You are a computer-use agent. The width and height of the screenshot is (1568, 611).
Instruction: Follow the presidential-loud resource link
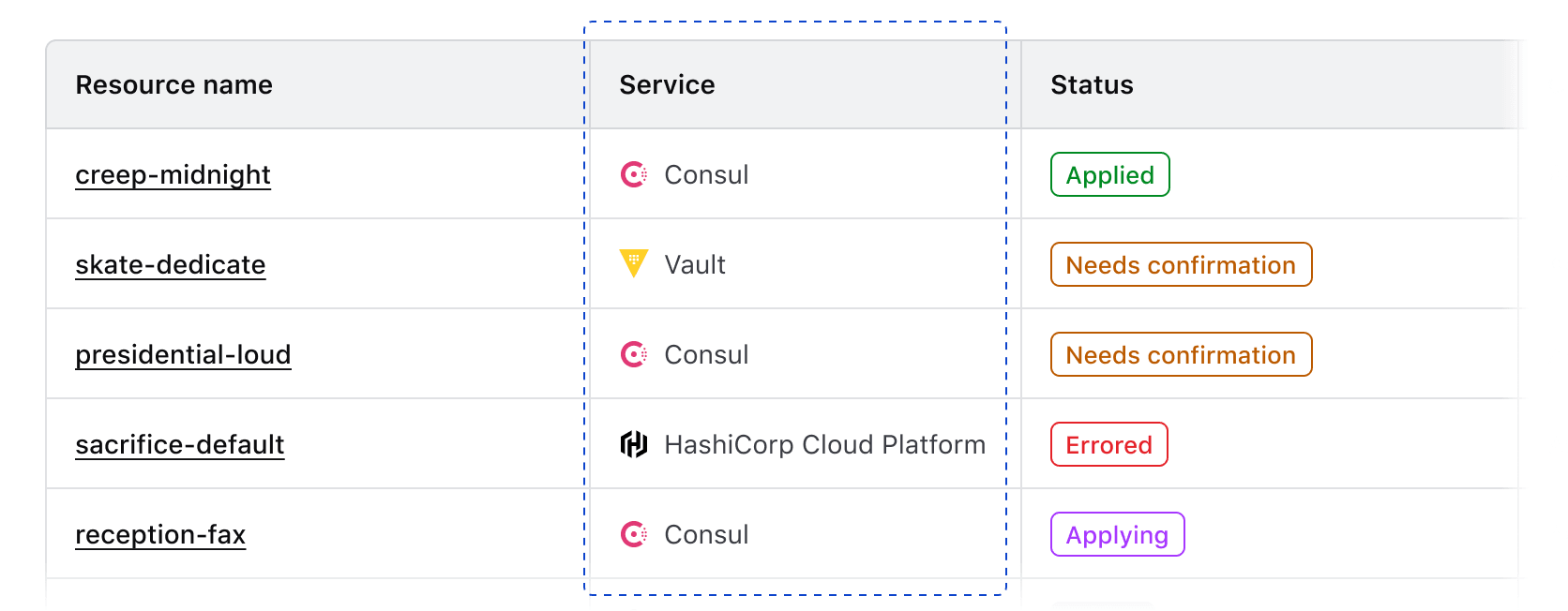(x=183, y=355)
